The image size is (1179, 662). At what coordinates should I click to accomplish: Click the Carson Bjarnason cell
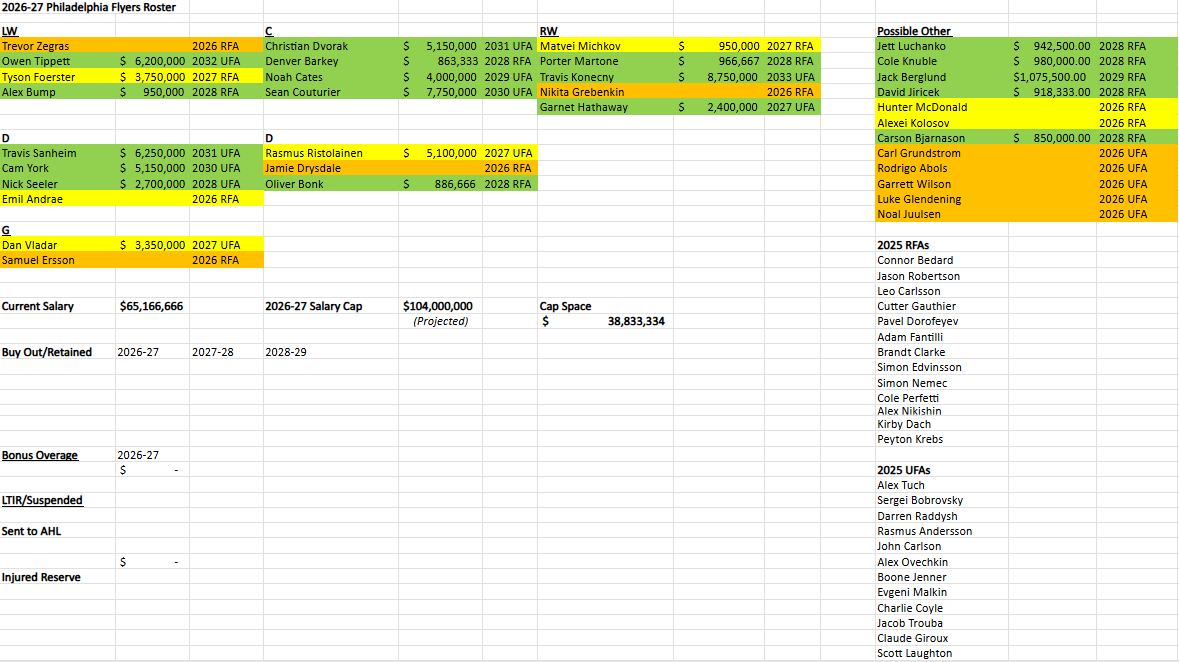(942, 138)
